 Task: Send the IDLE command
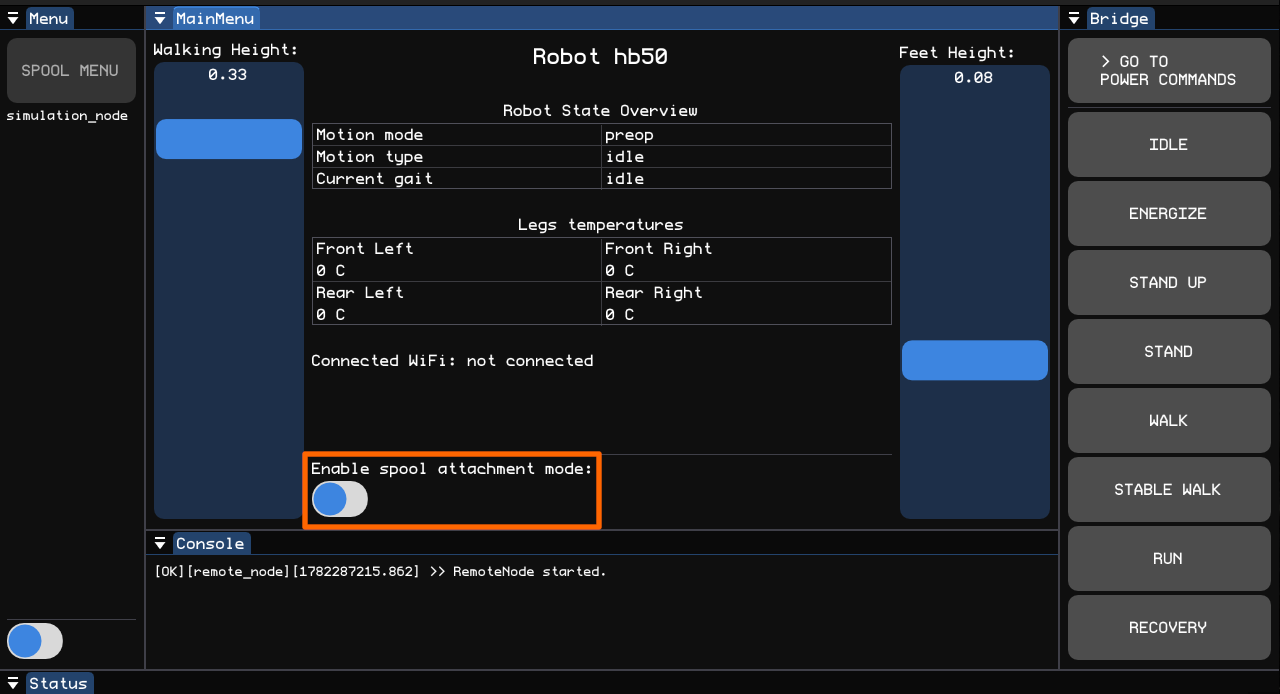click(x=1168, y=144)
